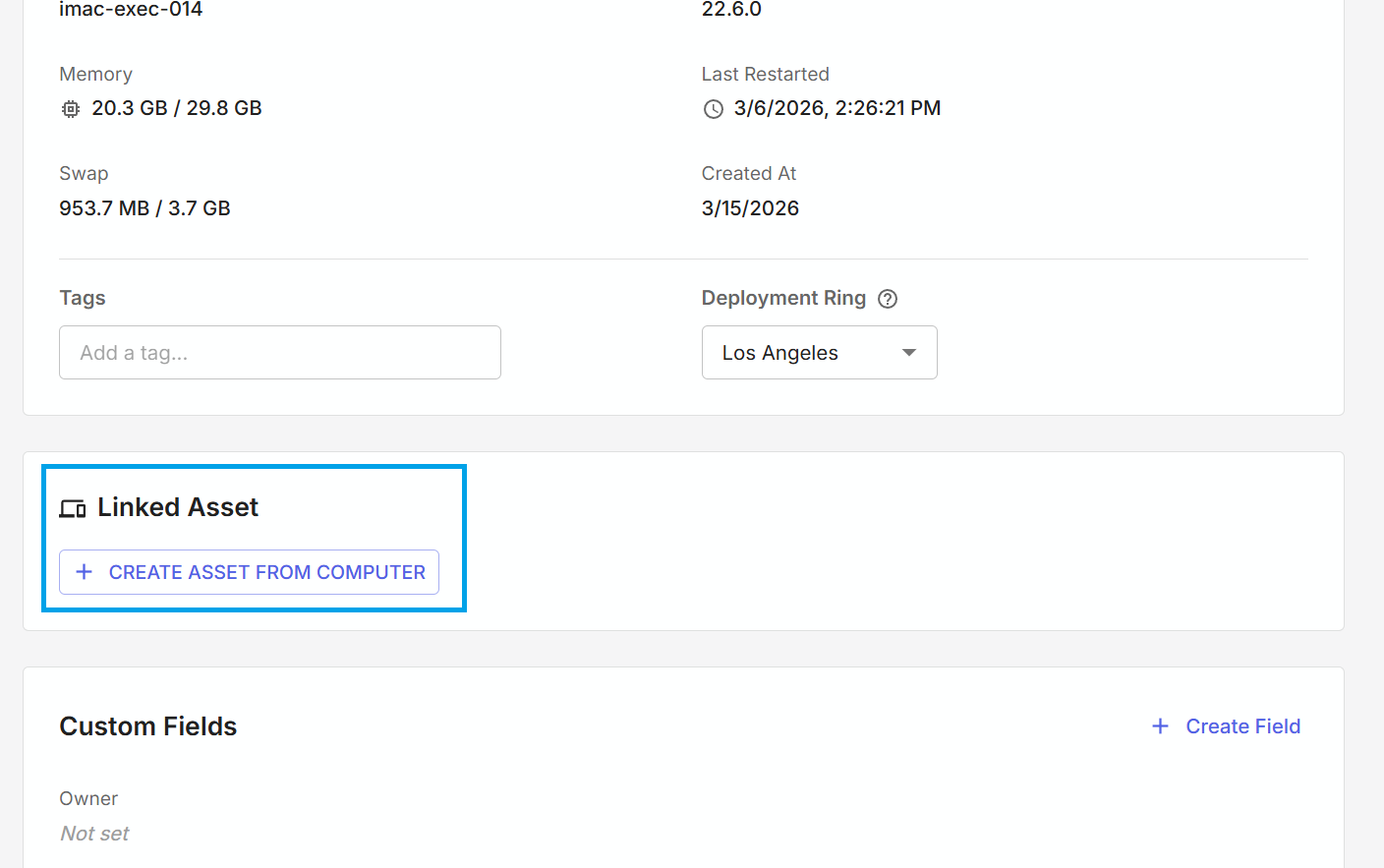Click the Linked Asset devices icon
Screen dimensions: 1384x868
click(x=73, y=508)
